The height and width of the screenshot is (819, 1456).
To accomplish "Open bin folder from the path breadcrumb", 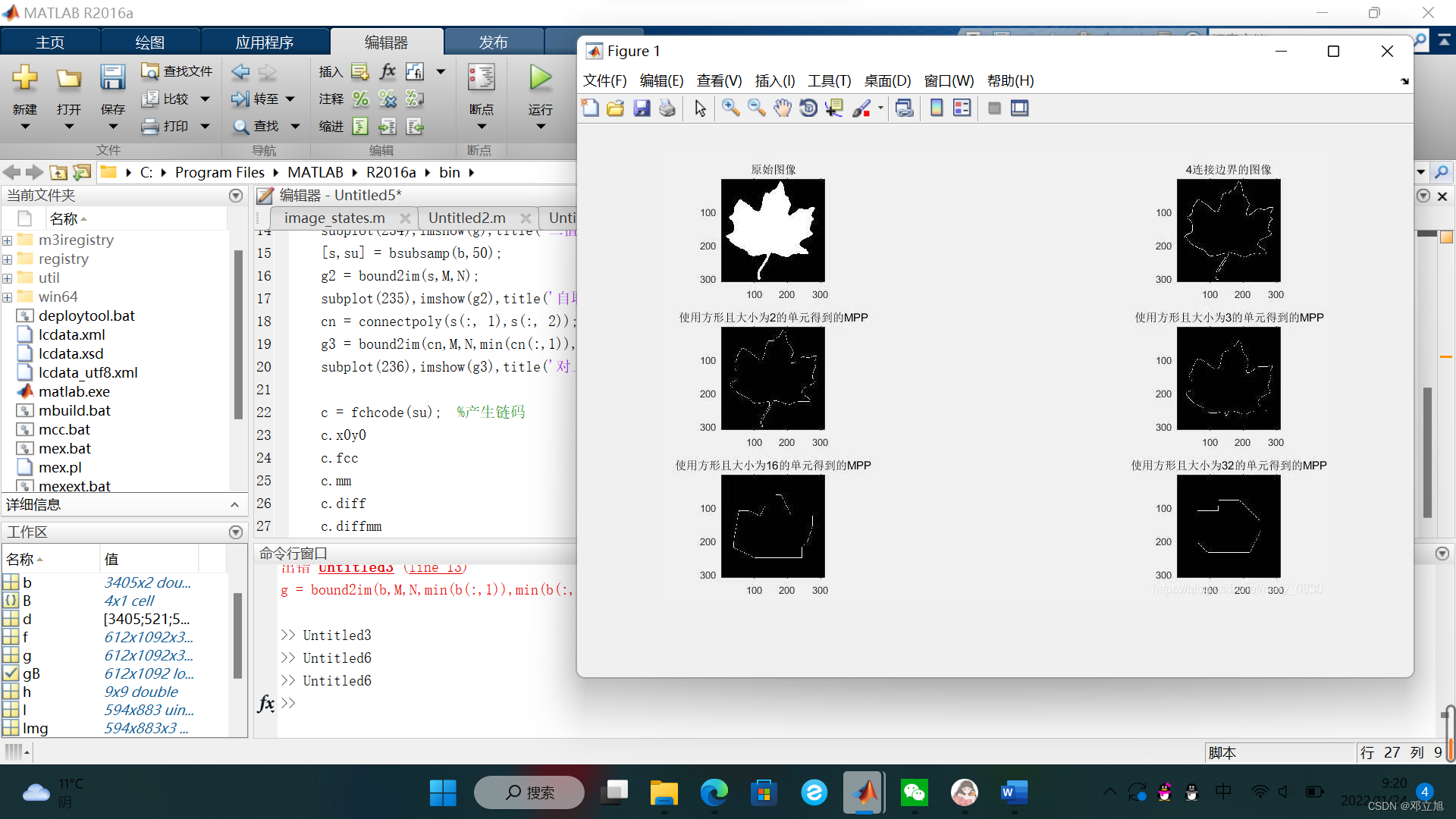I will [x=449, y=172].
